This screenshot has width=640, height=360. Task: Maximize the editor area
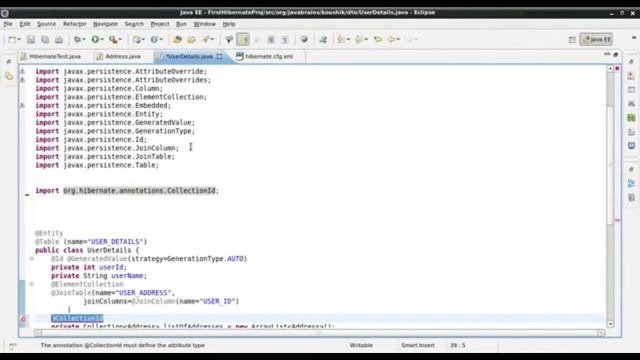click(616, 54)
